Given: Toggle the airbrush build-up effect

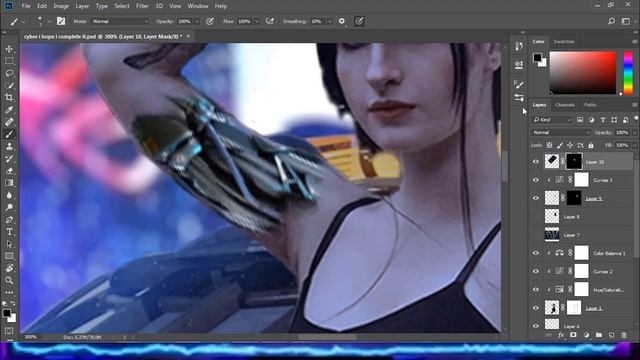Looking at the screenshot, I should pyautogui.click(x=270, y=21).
